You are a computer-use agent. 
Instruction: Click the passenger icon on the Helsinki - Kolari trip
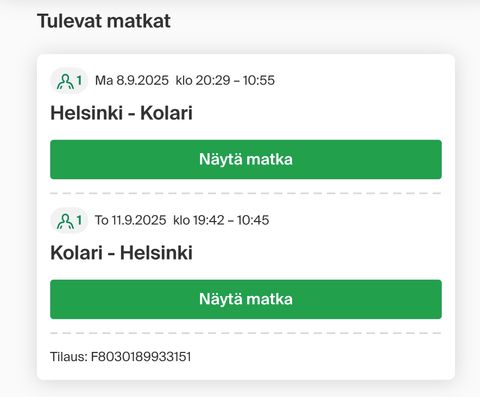click(x=65, y=82)
